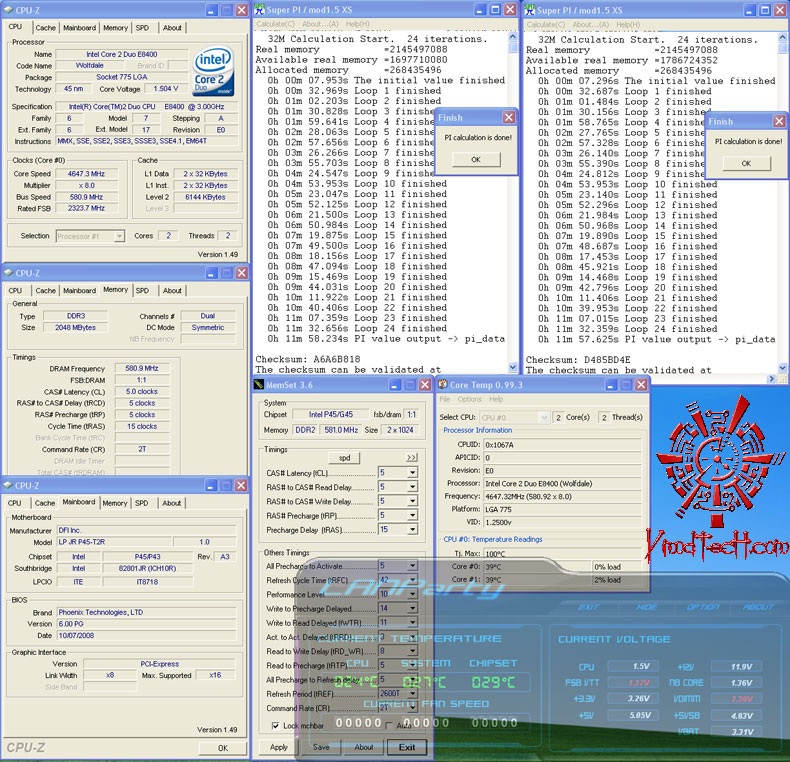790x762 pixels.
Task: Open the Options menu in Core Temp
Action: [470, 399]
